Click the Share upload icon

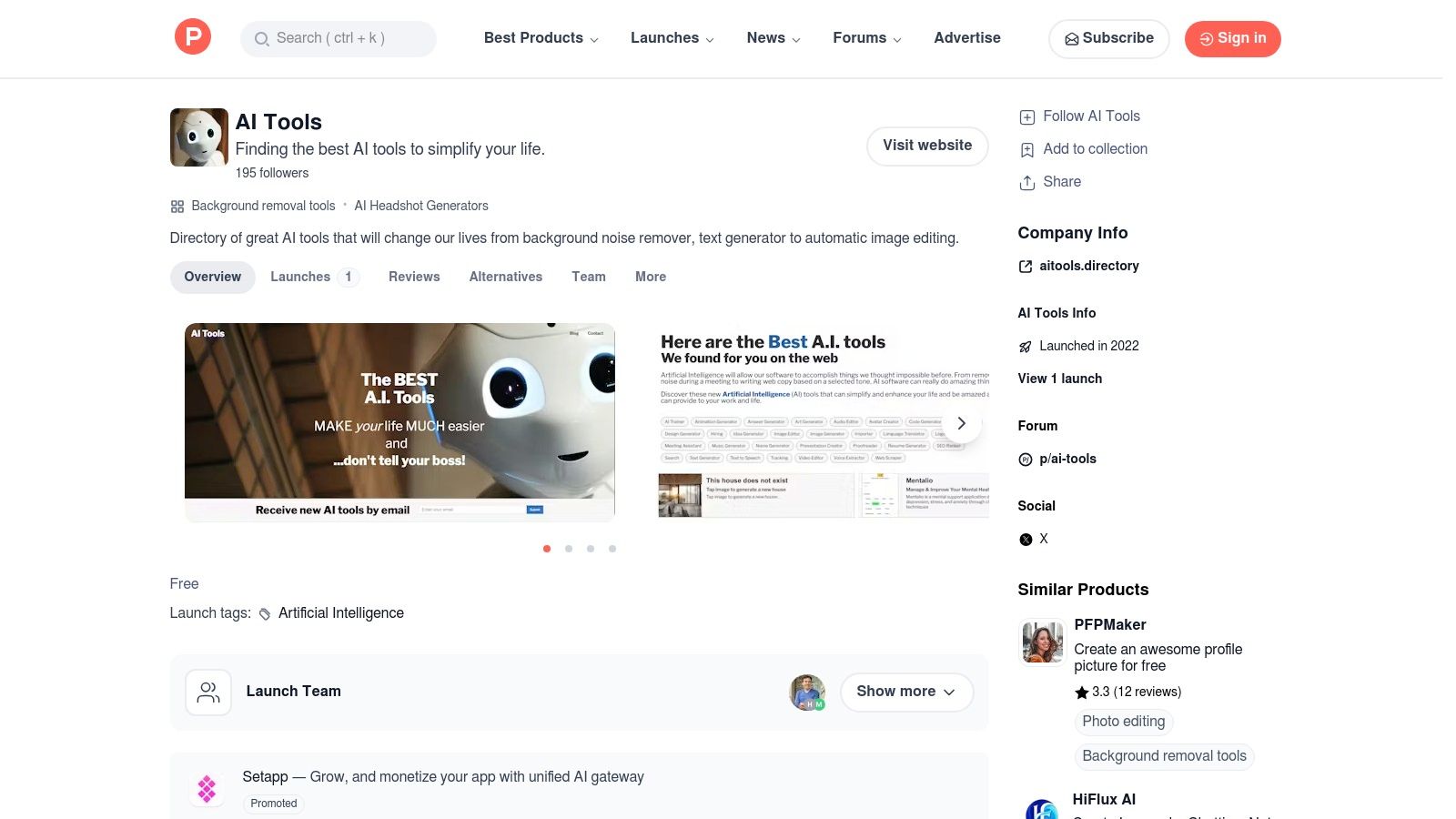point(1027,182)
